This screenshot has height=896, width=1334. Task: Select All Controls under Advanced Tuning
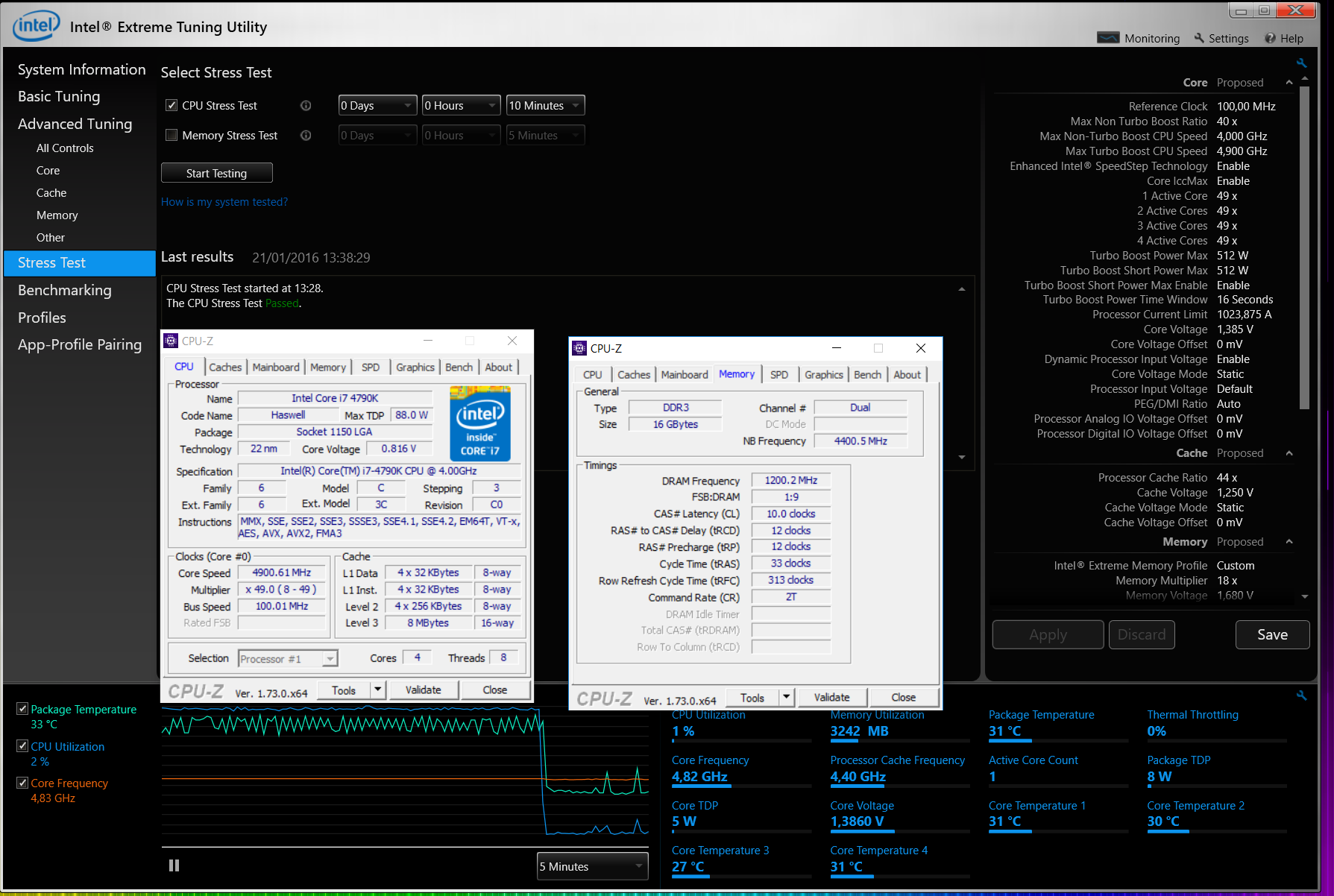65,148
